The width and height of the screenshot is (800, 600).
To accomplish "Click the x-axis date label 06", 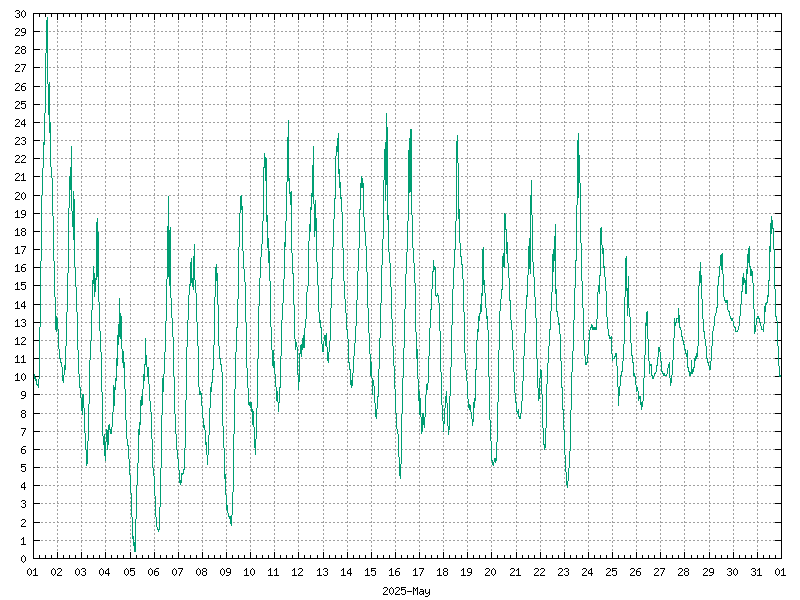I will click(x=153, y=572).
